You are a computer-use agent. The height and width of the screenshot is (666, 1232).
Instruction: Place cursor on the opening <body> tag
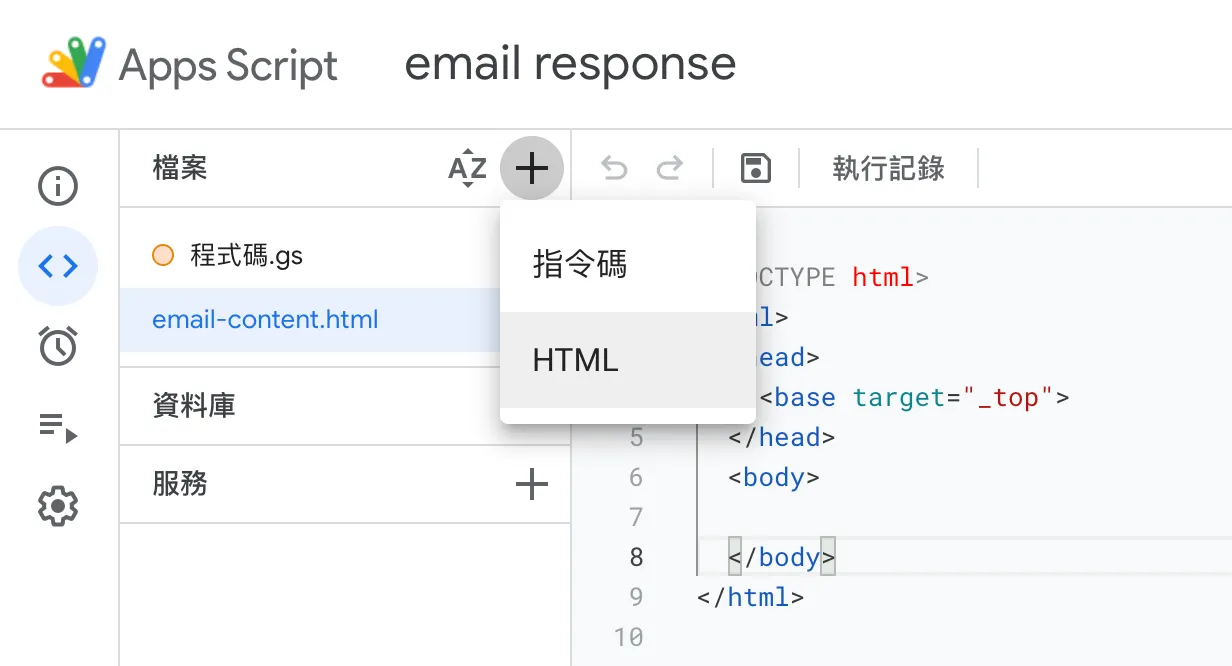pos(774,477)
